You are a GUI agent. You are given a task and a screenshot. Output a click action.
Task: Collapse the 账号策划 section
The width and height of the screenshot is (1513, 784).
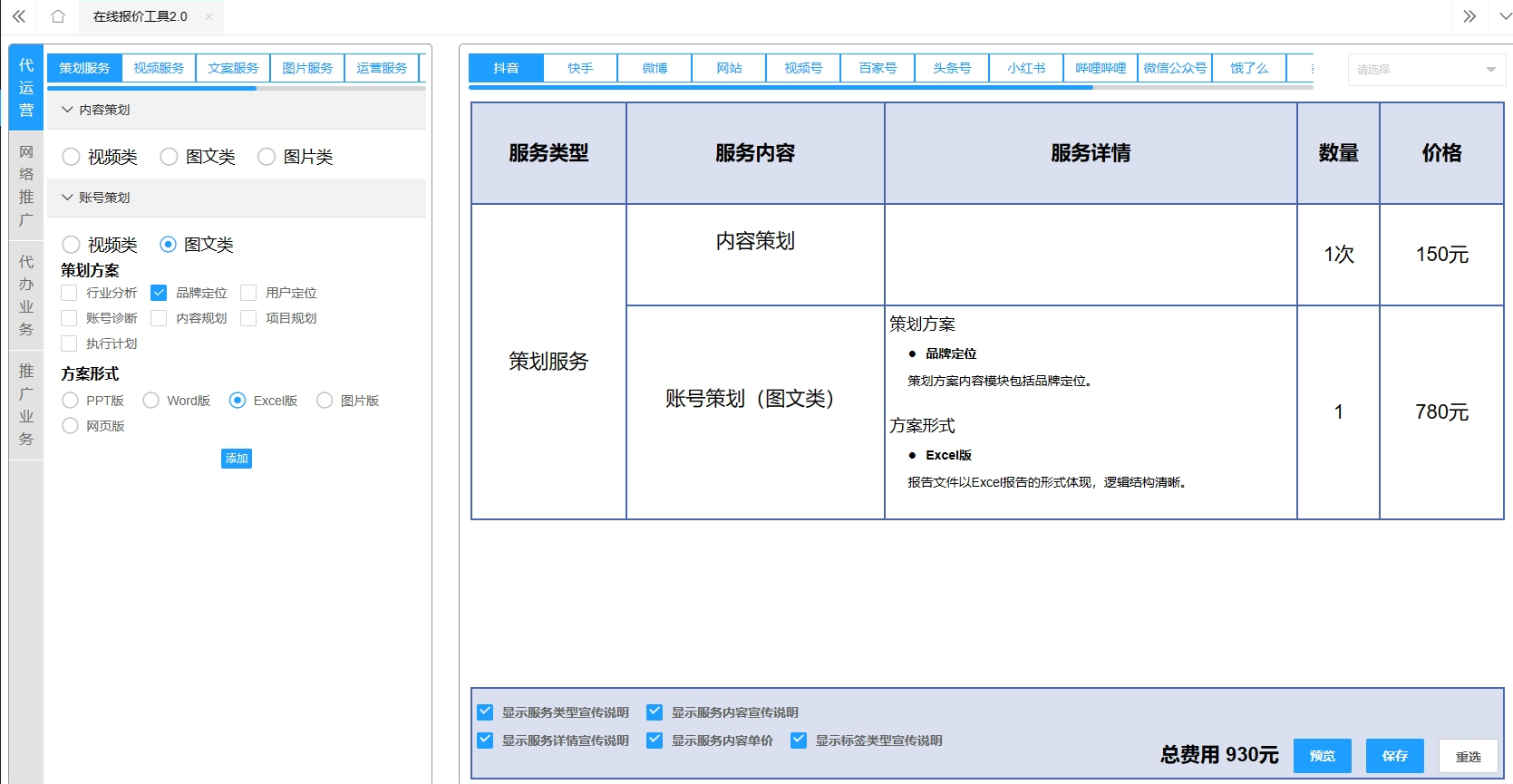67,198
